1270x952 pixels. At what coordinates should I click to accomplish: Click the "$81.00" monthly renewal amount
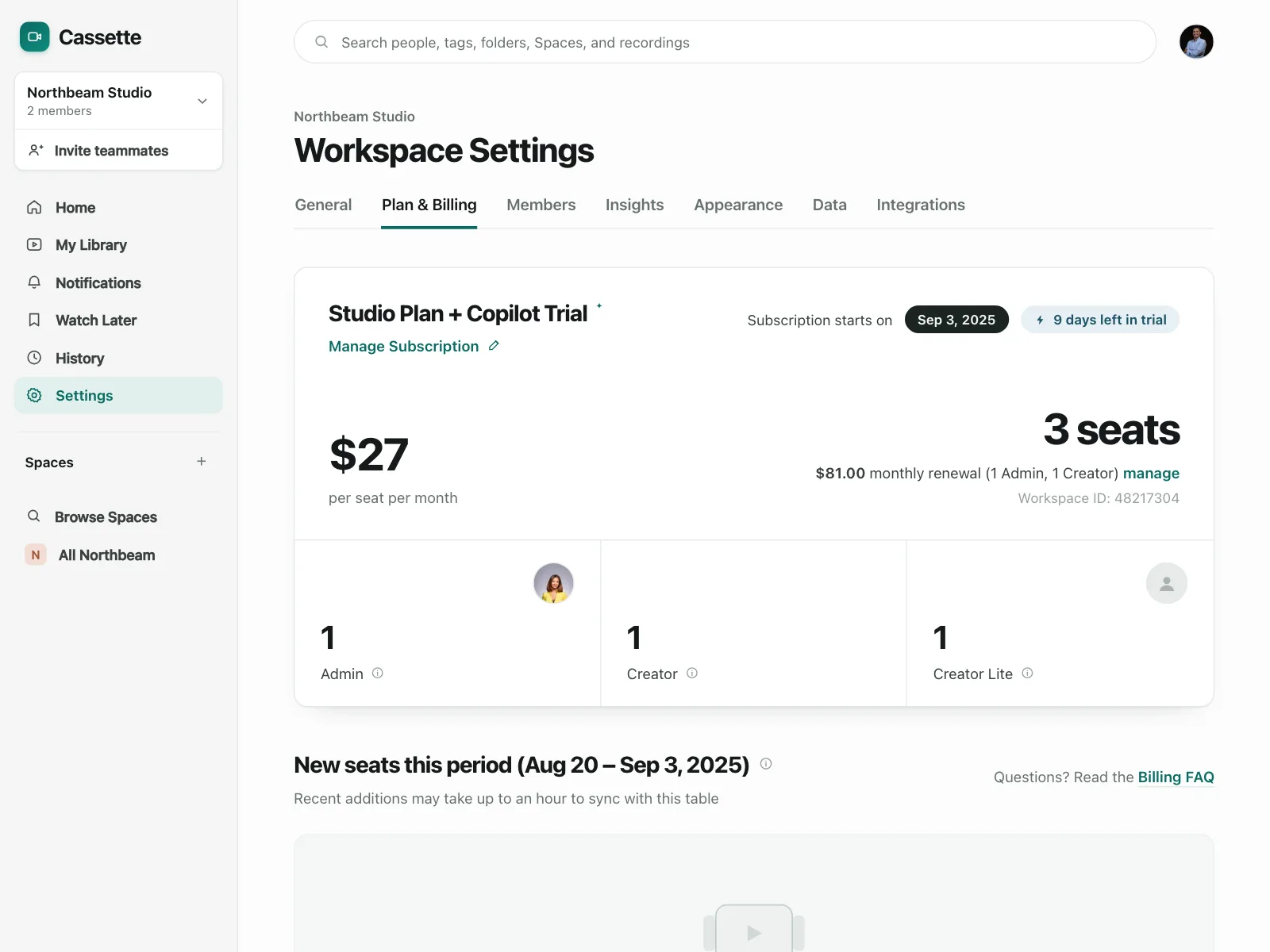tap(841, 473)
